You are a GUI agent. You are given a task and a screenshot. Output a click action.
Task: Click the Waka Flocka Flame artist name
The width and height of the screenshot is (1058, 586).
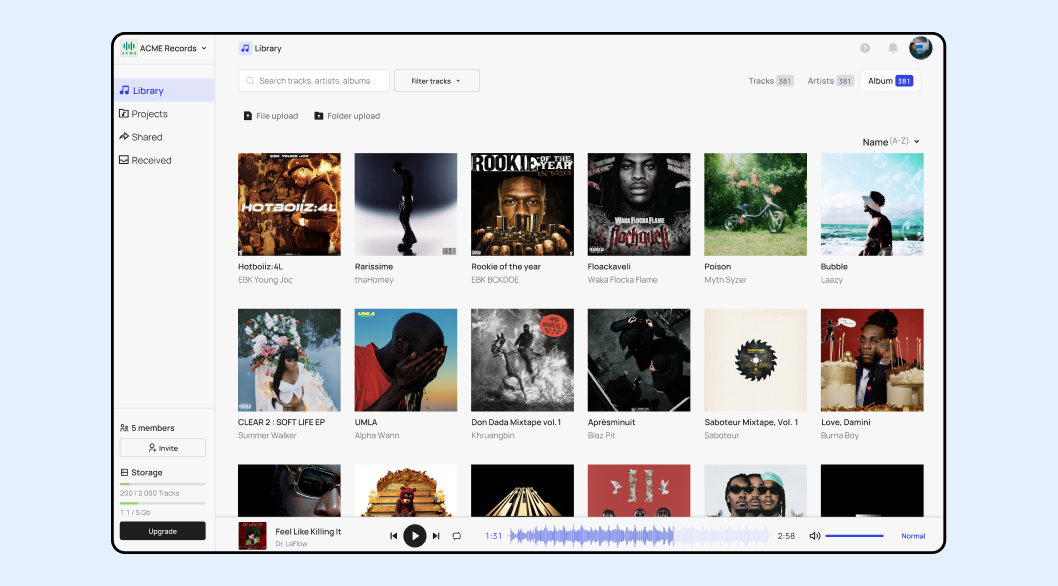pos(622,280)
